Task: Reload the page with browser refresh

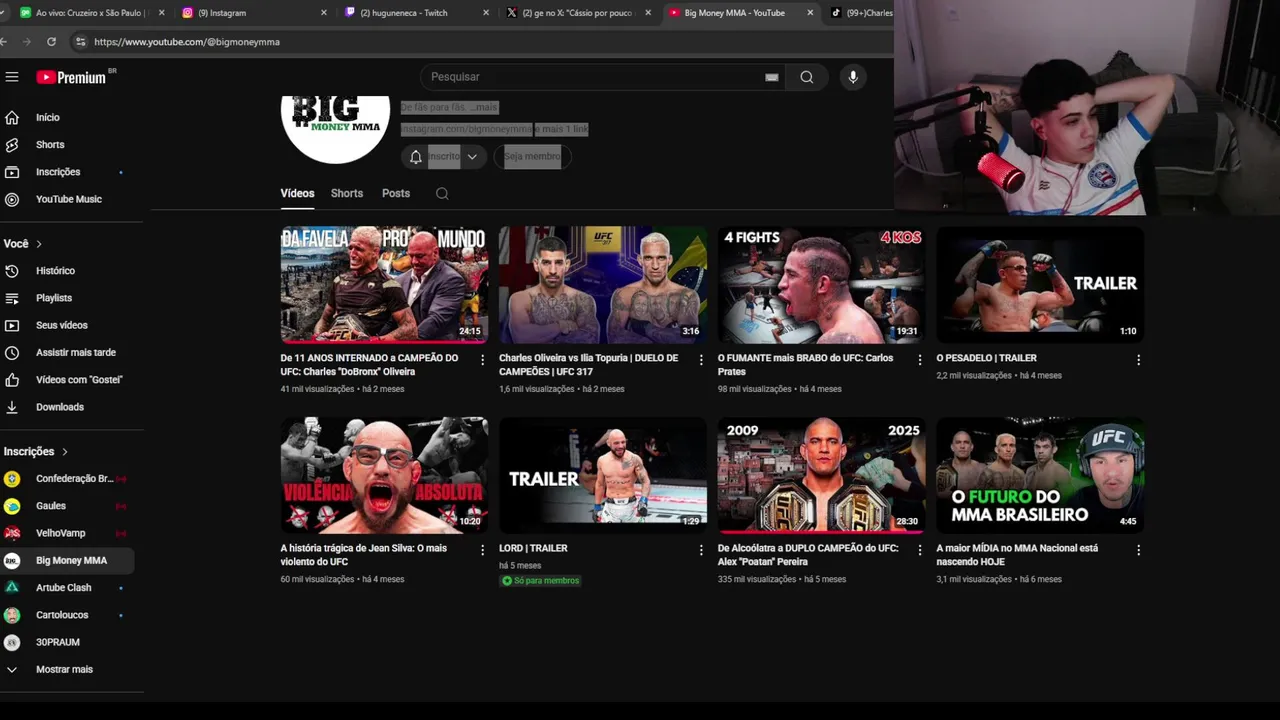Action: [x=51, y=42]
